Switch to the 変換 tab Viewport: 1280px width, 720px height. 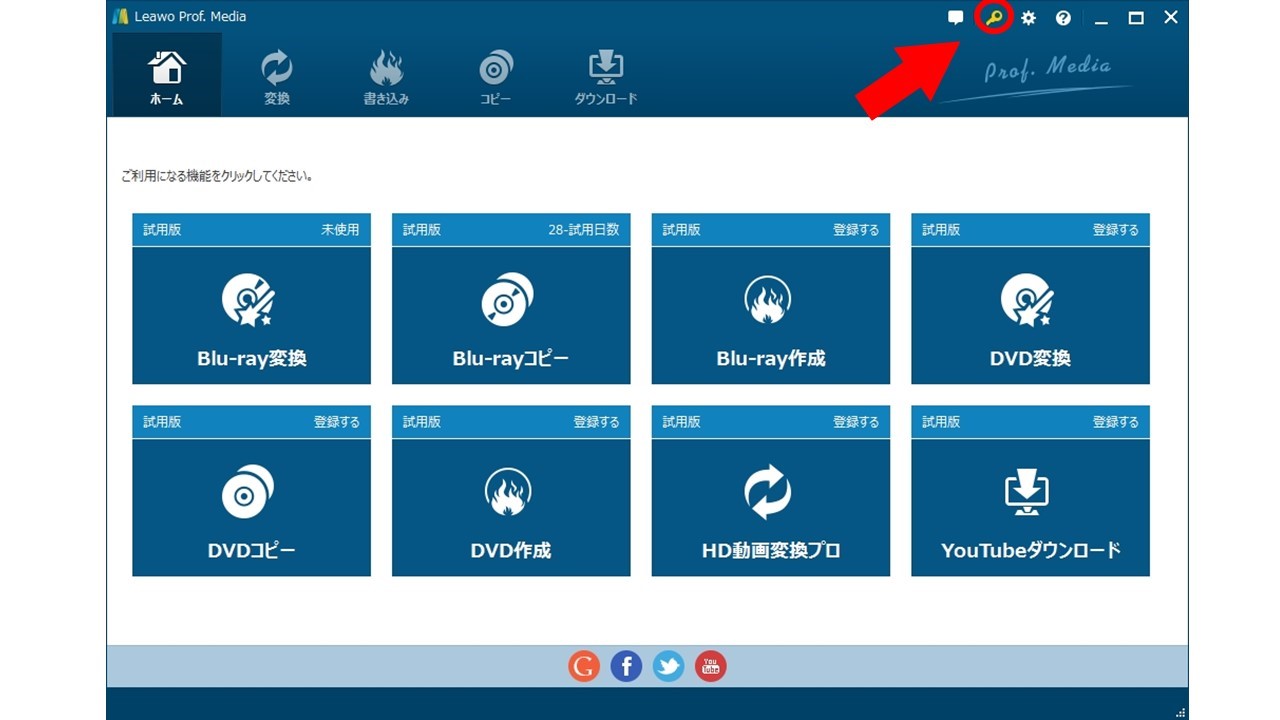tap(276, 76)
